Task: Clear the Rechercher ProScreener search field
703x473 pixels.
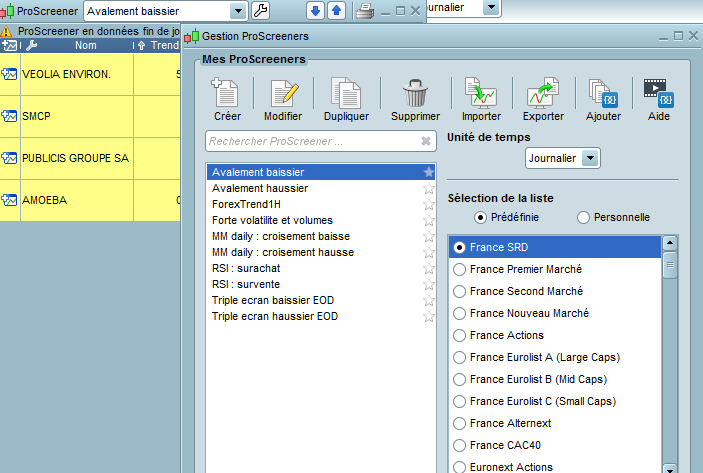Action: click(x=426, y=141)
